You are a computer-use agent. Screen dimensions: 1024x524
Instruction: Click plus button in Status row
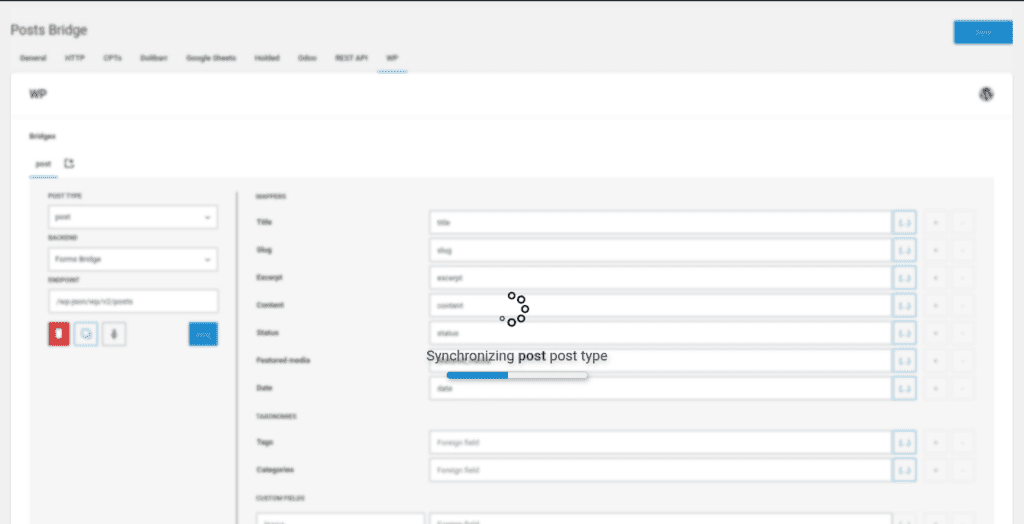tap(935, 333)
